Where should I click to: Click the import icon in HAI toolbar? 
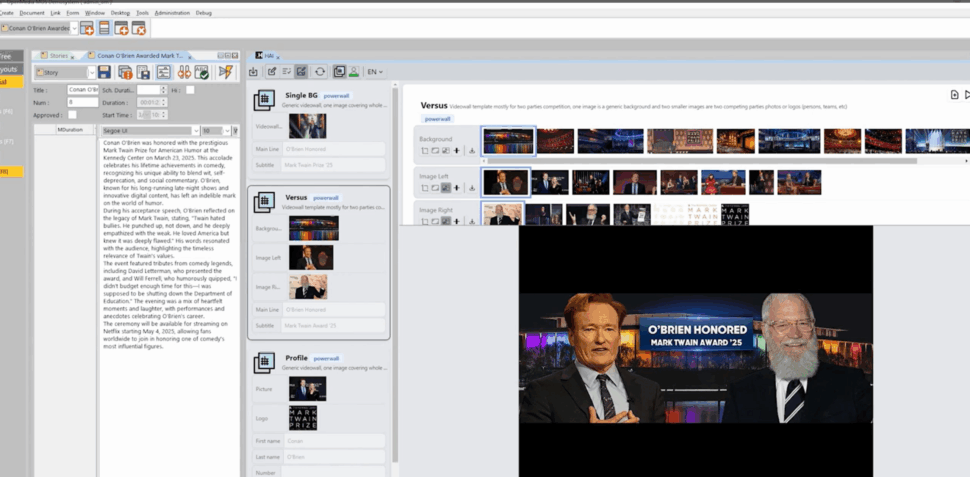(254, 72)
